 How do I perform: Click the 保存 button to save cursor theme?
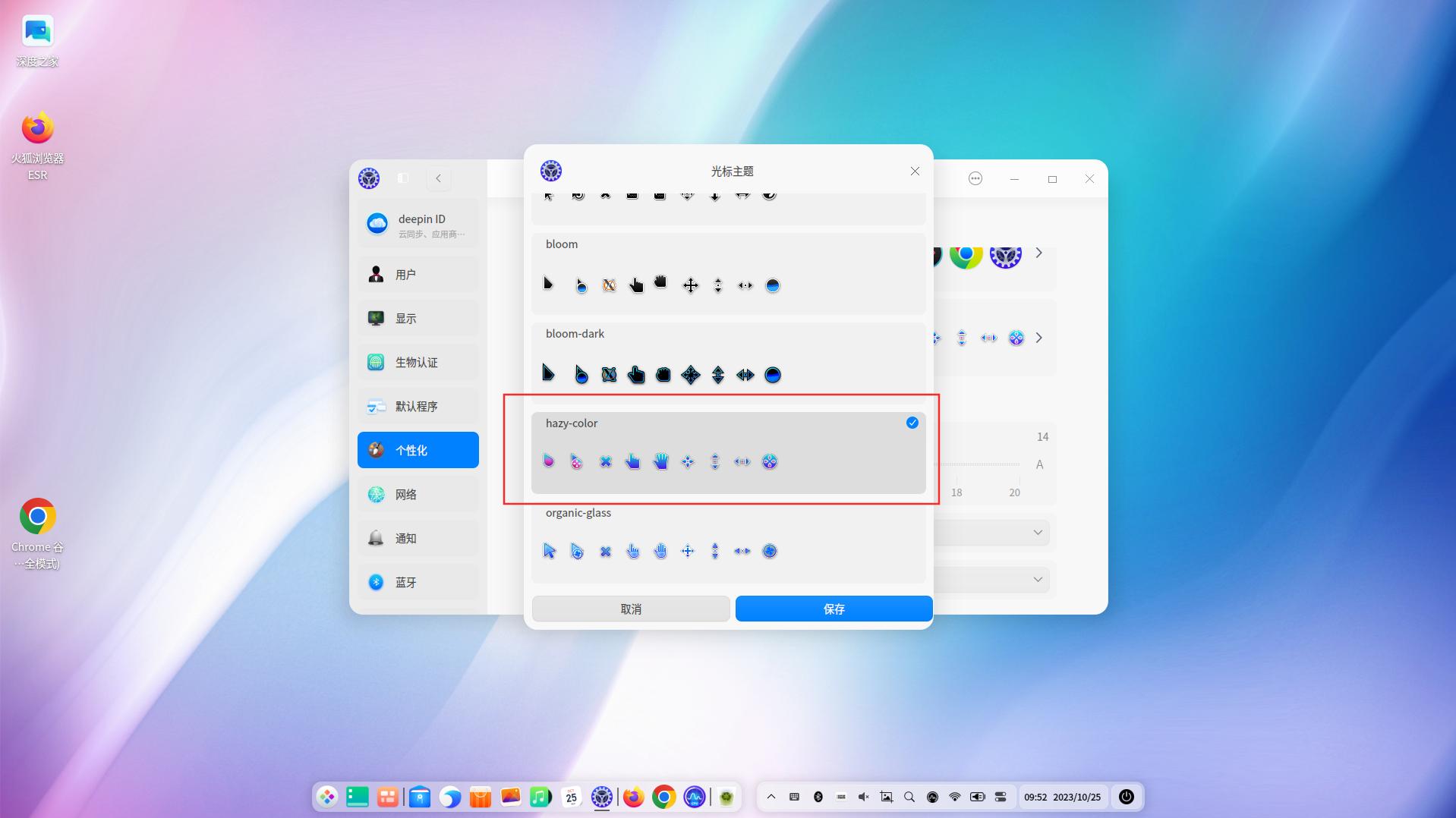tap(833, 609)
